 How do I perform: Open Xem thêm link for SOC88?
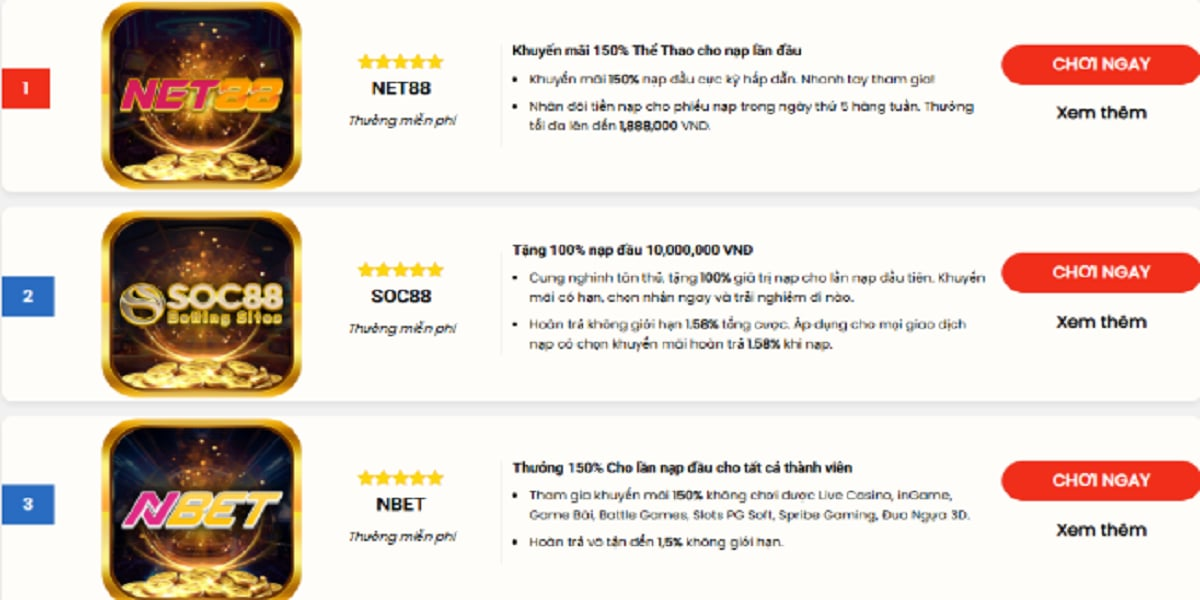tap(1101, 322)
